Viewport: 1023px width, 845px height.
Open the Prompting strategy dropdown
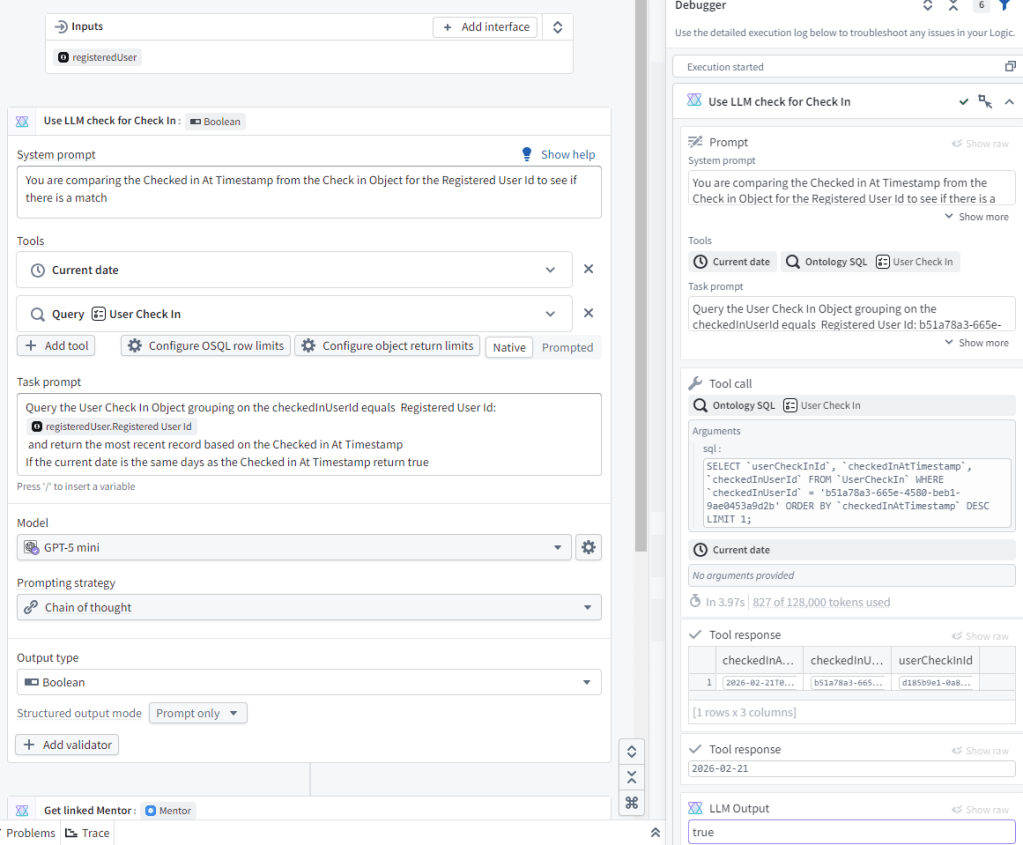(309, 607)
